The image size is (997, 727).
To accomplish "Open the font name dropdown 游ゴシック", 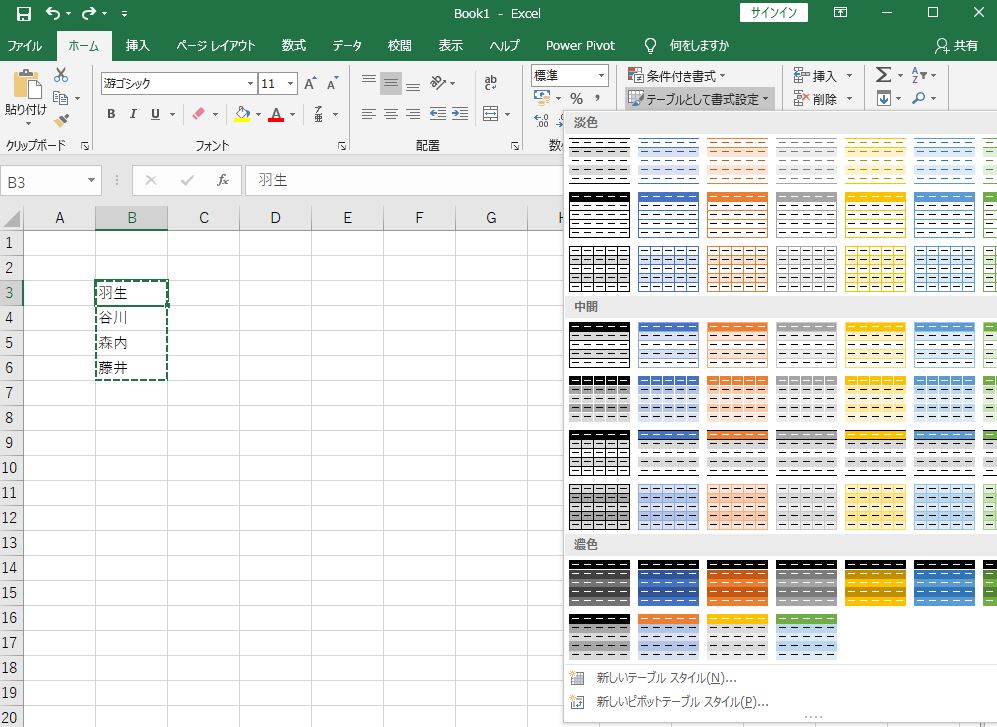I will tap(250, 83).
